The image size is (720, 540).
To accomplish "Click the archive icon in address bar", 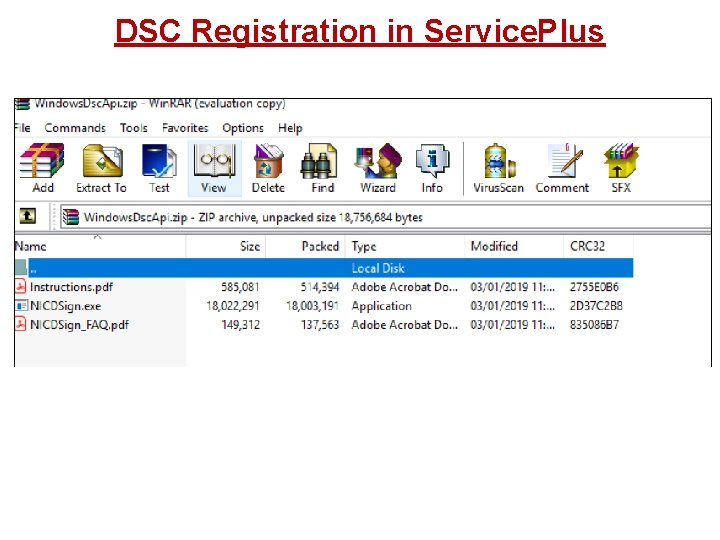I will 70,217.
